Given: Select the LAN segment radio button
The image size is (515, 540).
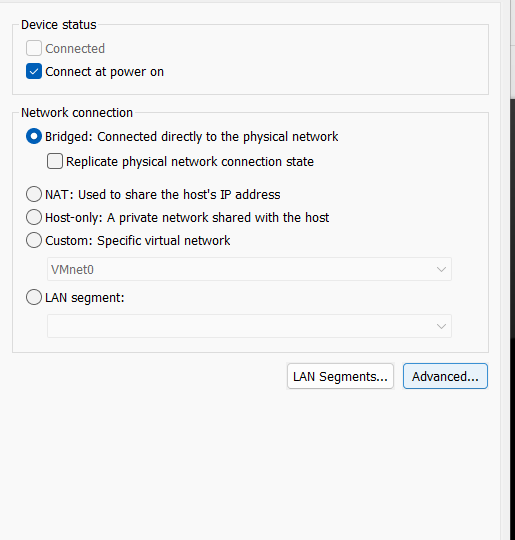Looking at the screenshot, I should 34,297.
